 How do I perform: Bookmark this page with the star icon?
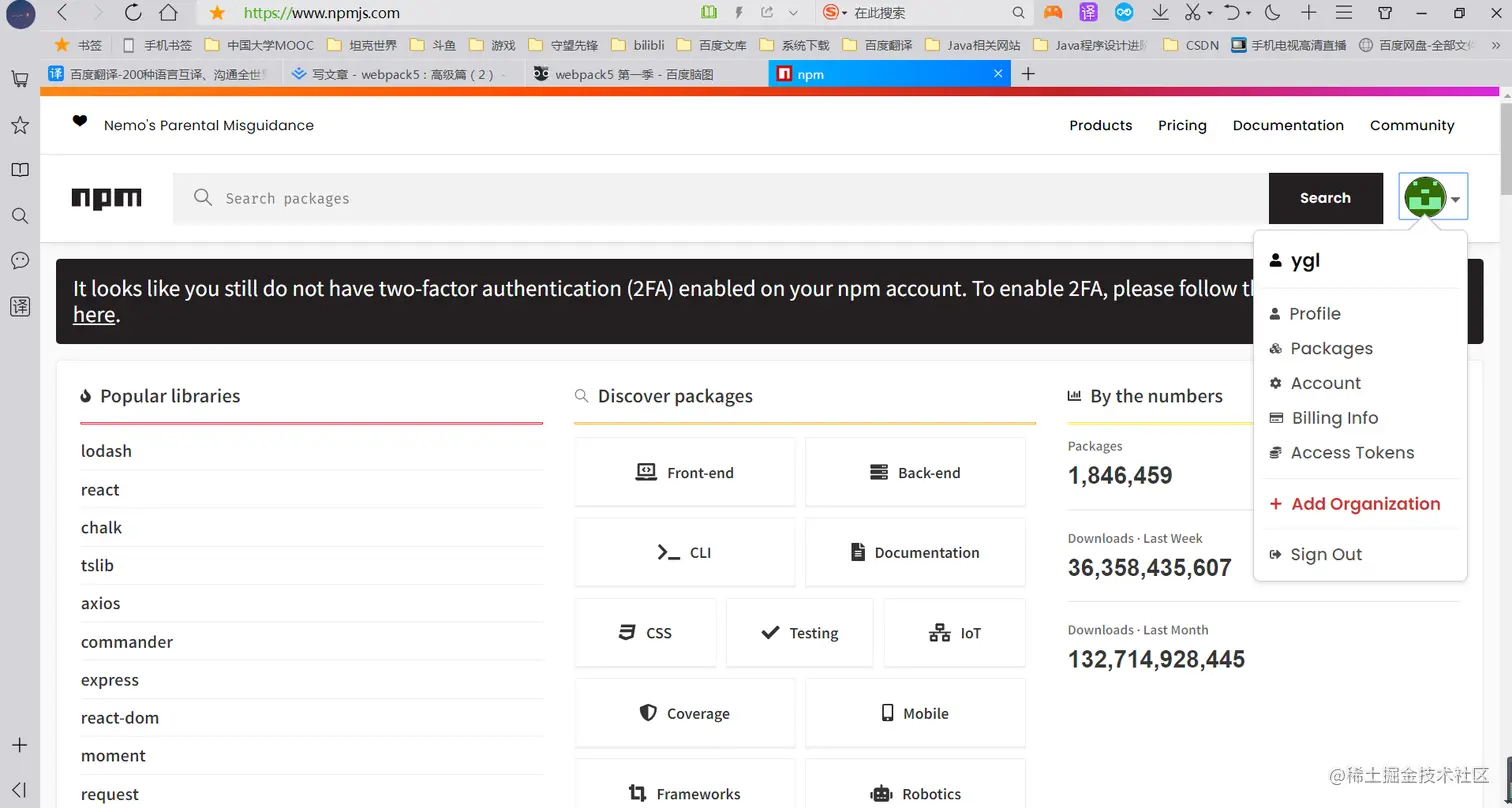point(217,13)
